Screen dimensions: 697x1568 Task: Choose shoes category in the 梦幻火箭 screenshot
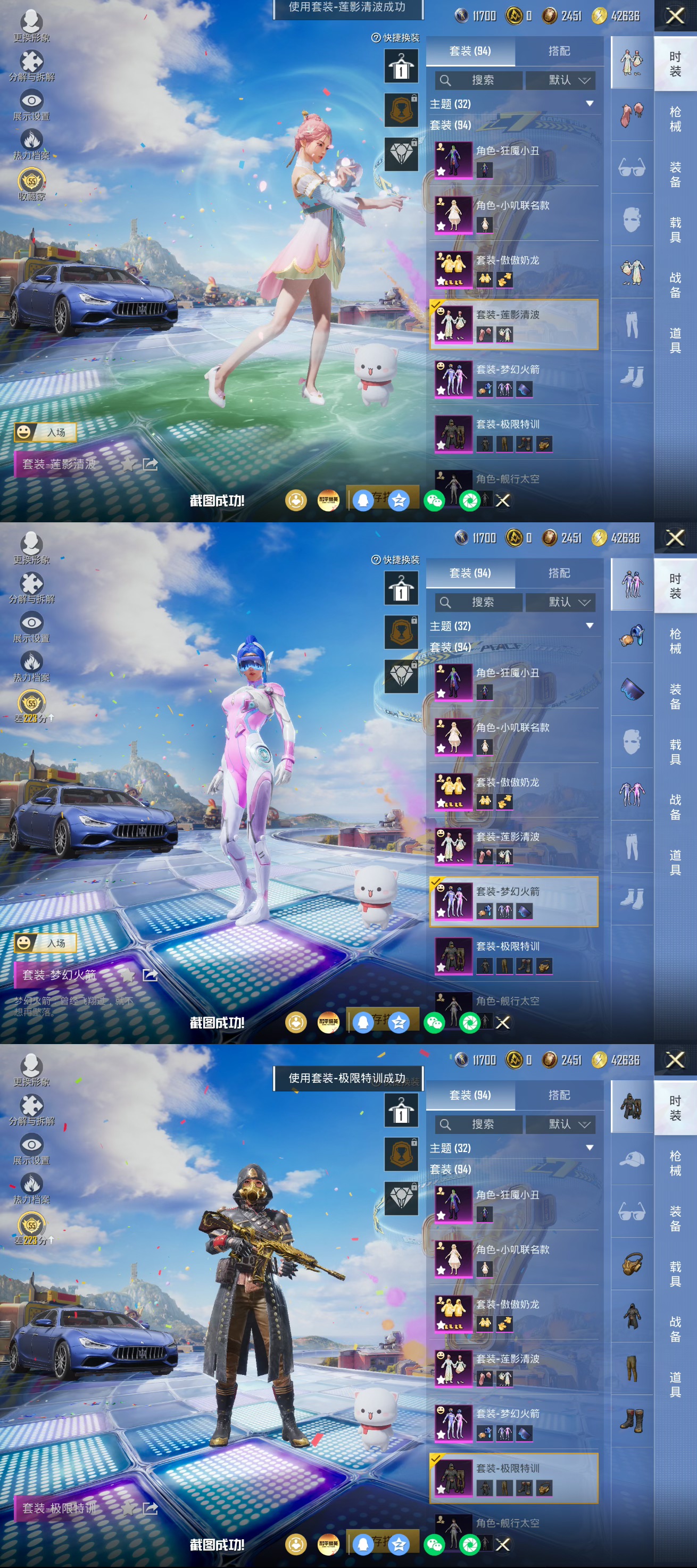point(632,898)
